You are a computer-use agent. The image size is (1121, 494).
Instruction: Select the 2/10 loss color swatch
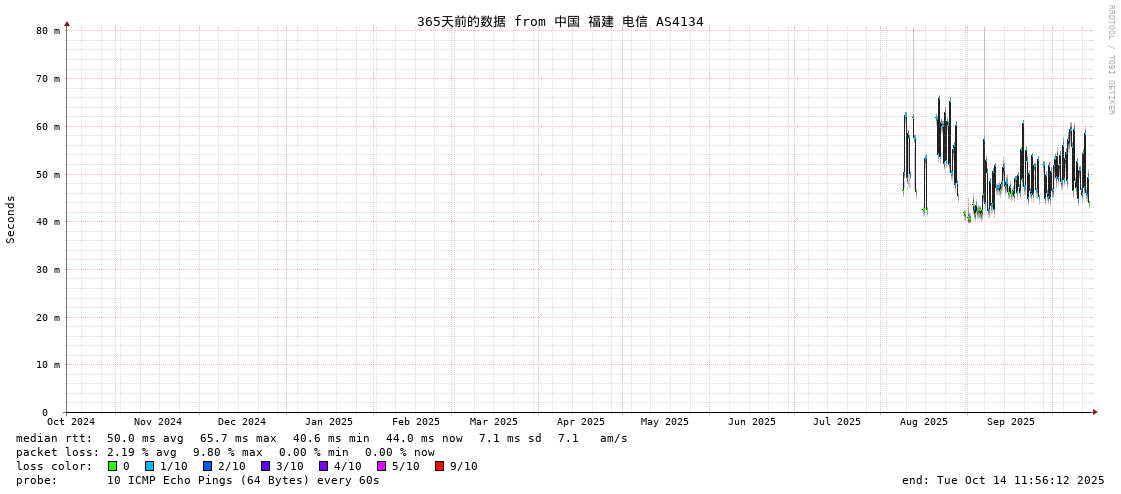[208, 466]
